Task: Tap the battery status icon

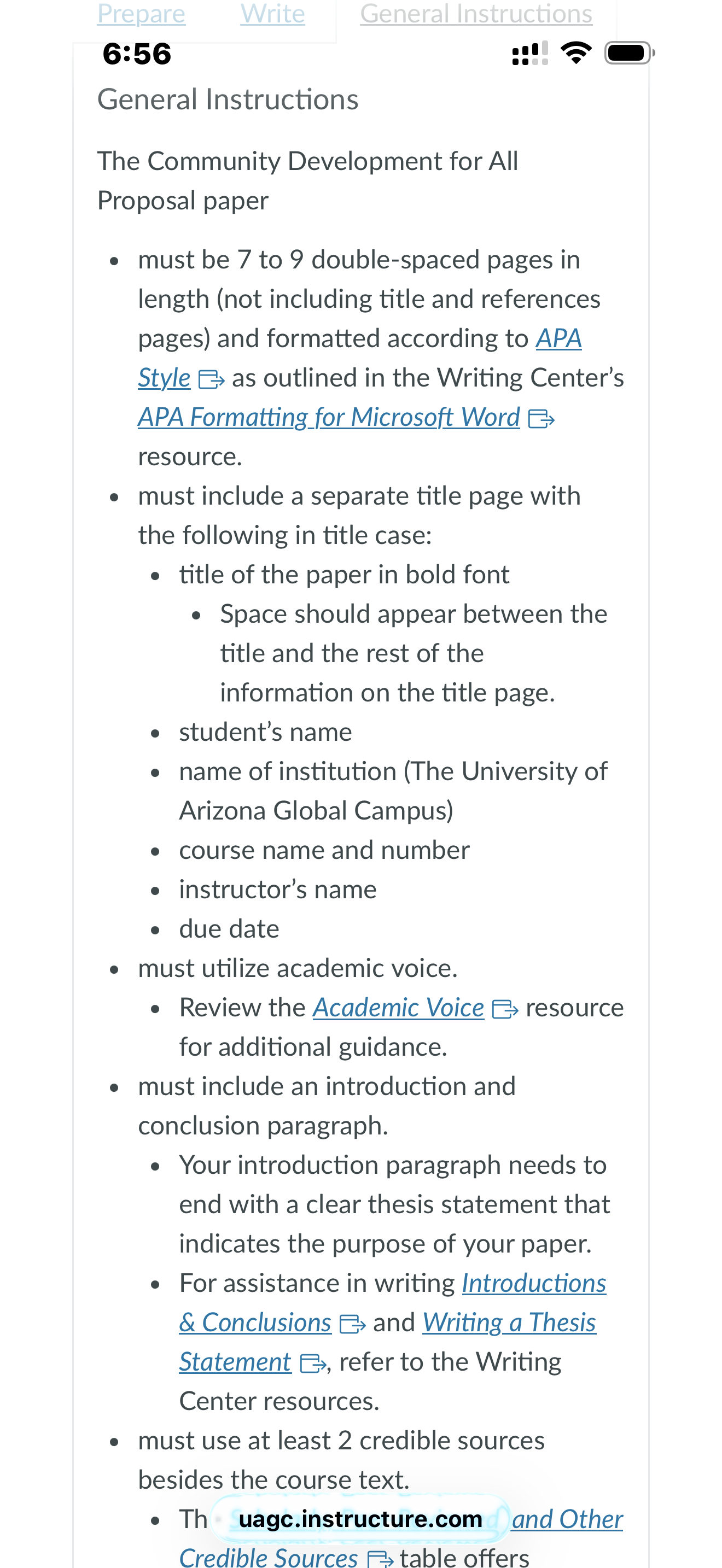Action: 630,53
